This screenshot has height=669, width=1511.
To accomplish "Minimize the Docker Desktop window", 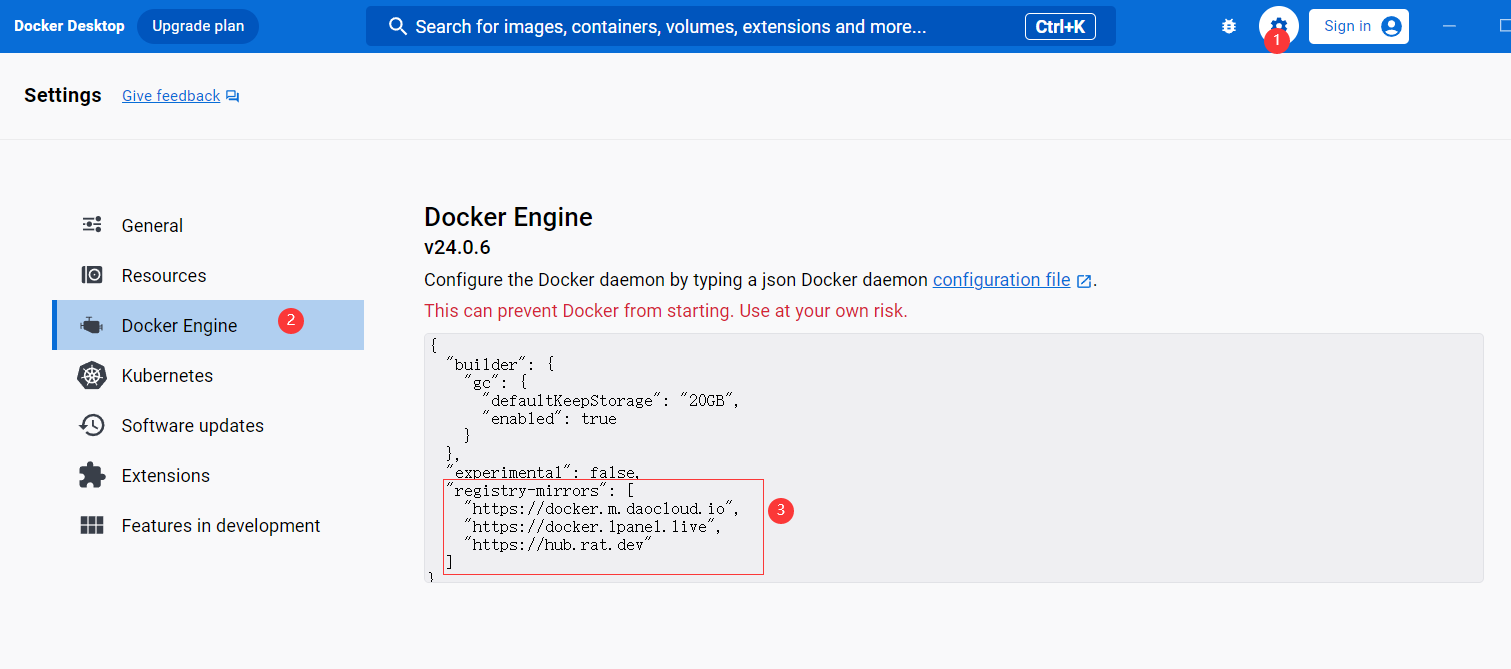I will 1449,26.
